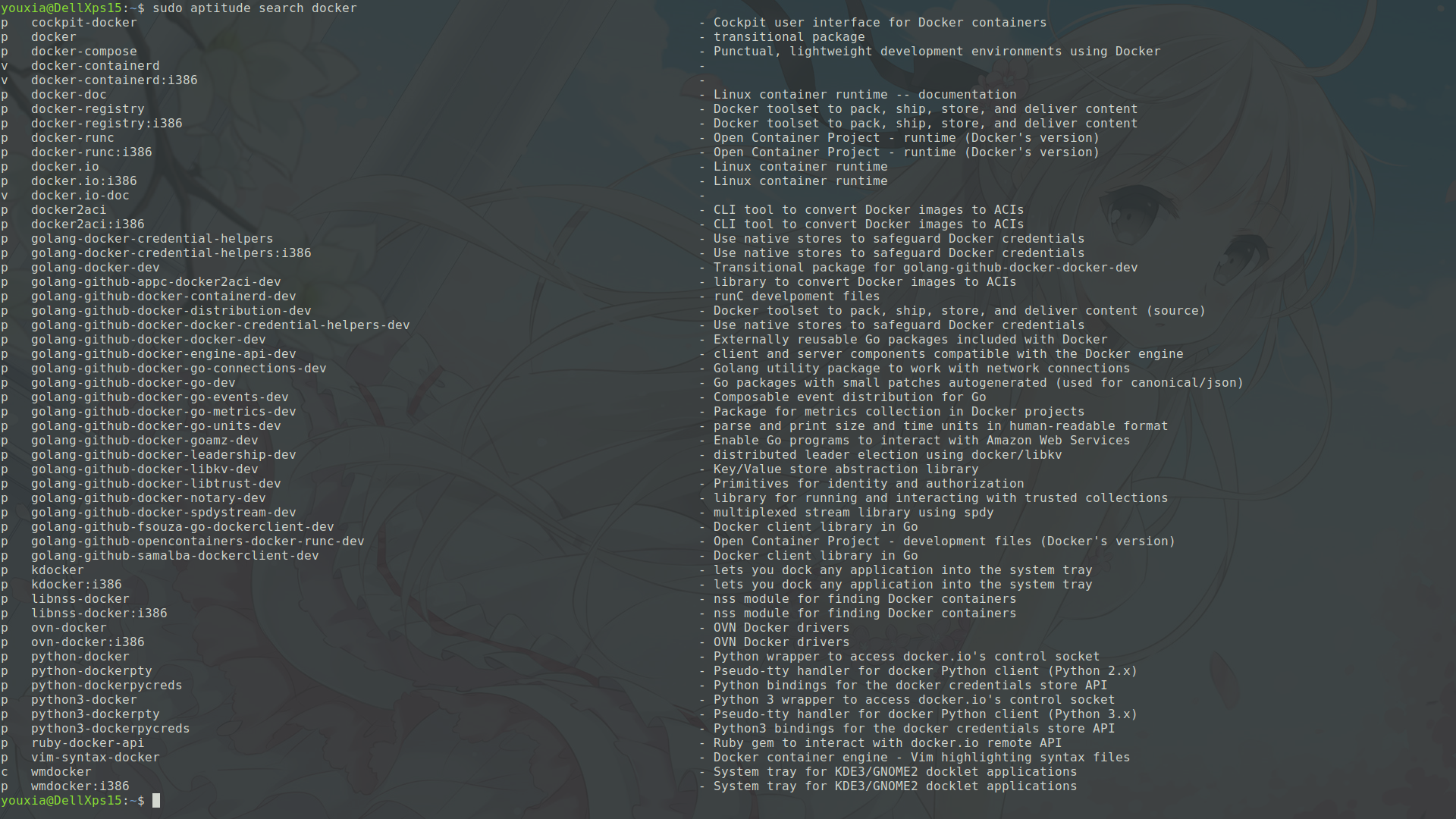
Task: Click the 'golang-github-fsouza-go-dockerclient-dev' package name
Action: (183, 526)
